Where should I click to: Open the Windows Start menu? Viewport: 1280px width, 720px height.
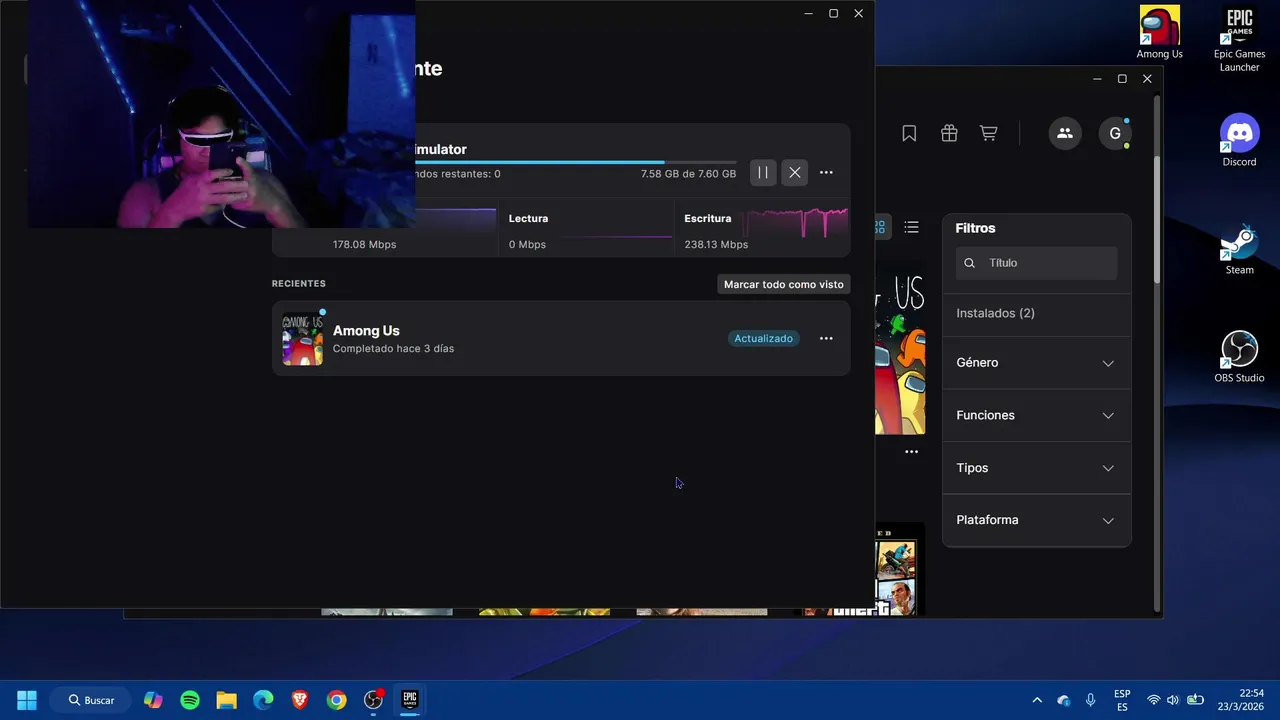(27, 700)
